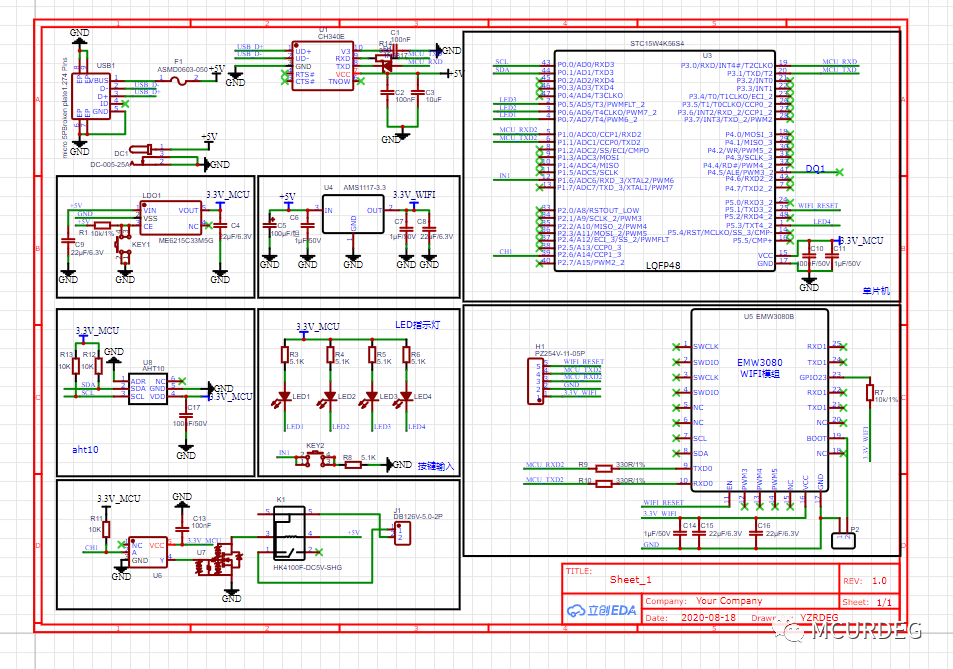Select resistor R7 10k/1% by WiFi module

tap(870, 393)
